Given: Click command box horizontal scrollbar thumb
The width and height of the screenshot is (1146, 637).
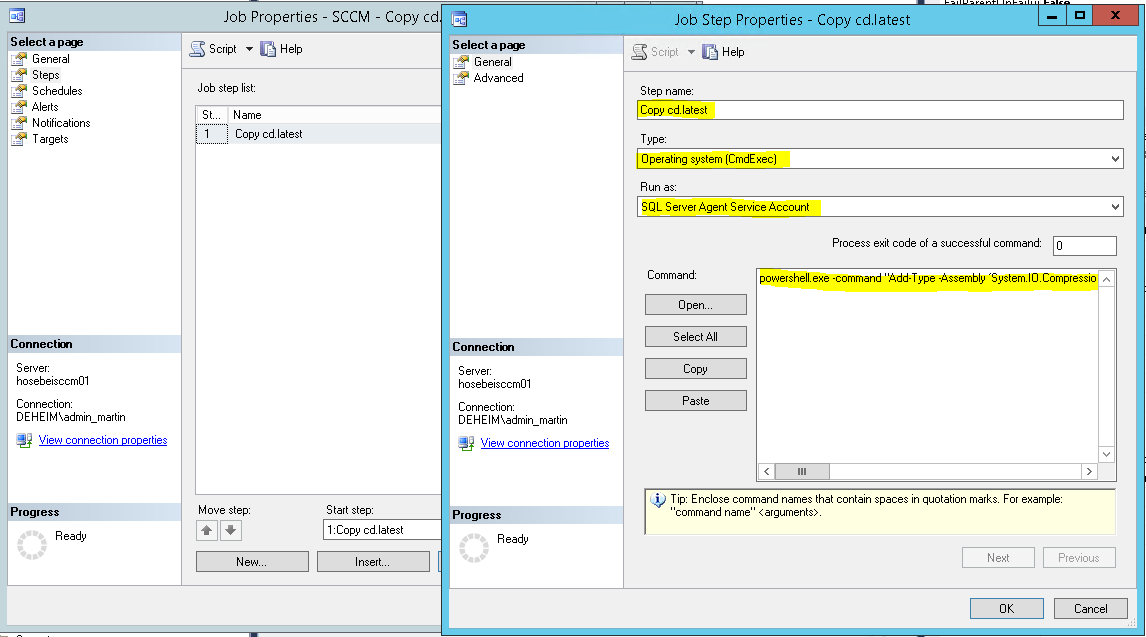Looking at the screenshot, I should click(802, 472).
